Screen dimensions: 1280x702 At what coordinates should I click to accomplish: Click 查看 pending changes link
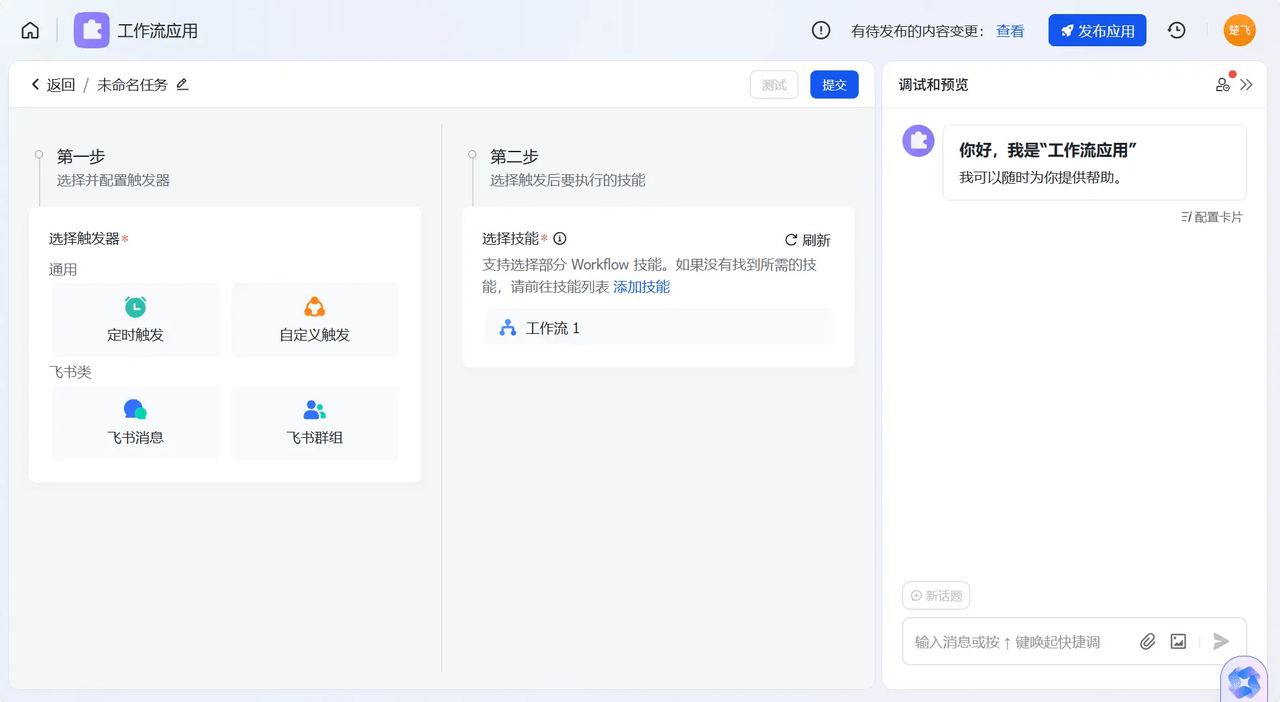(1010, 31)
